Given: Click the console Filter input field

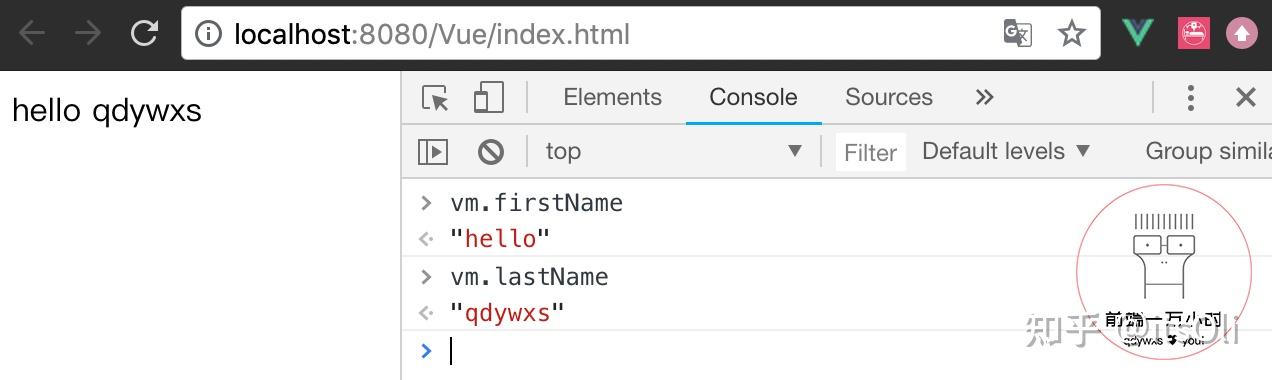Looking at the screenshot, I should [x=871, y=152].
